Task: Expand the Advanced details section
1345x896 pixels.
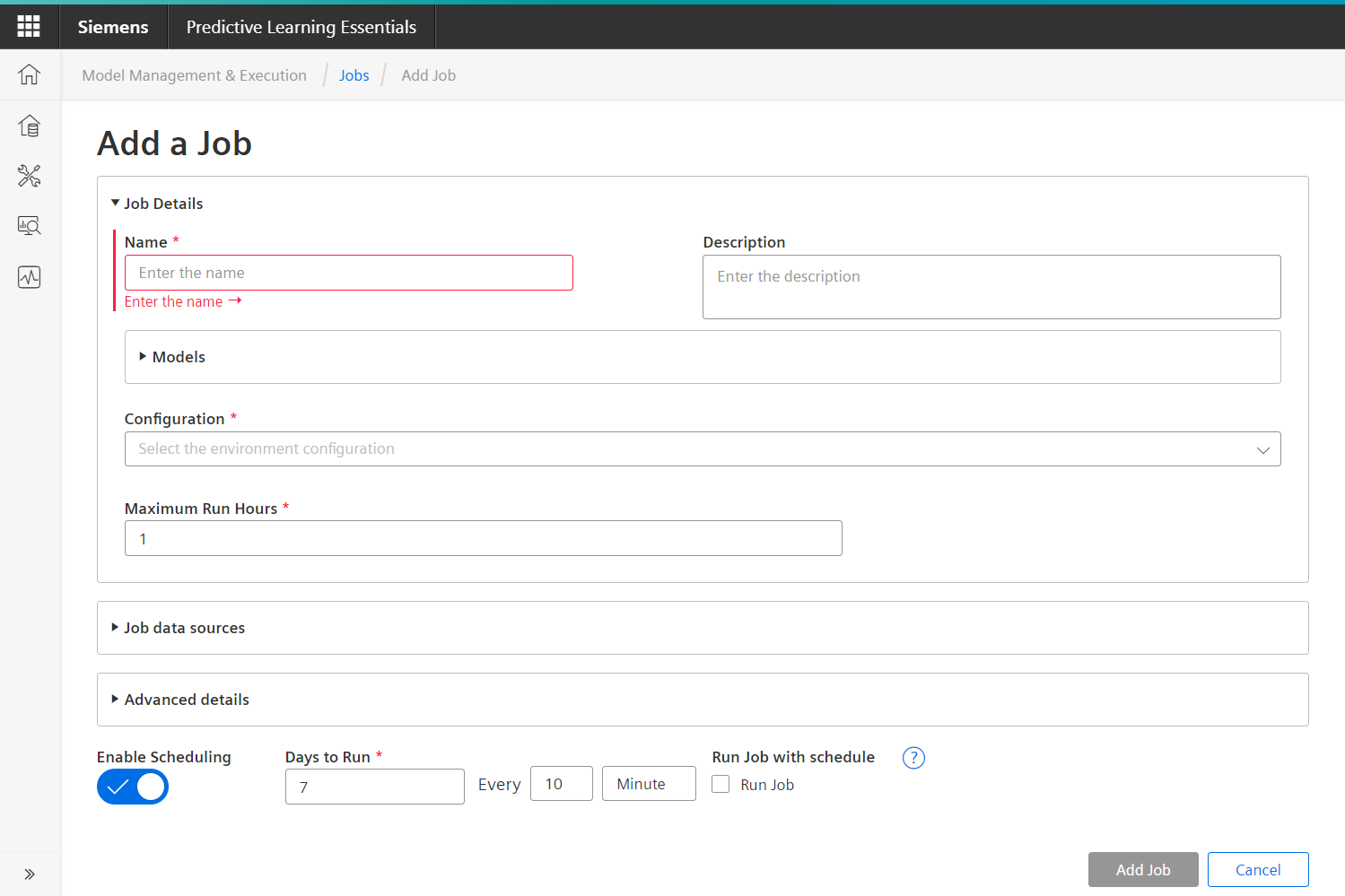Action: click(x=115, y=700)
